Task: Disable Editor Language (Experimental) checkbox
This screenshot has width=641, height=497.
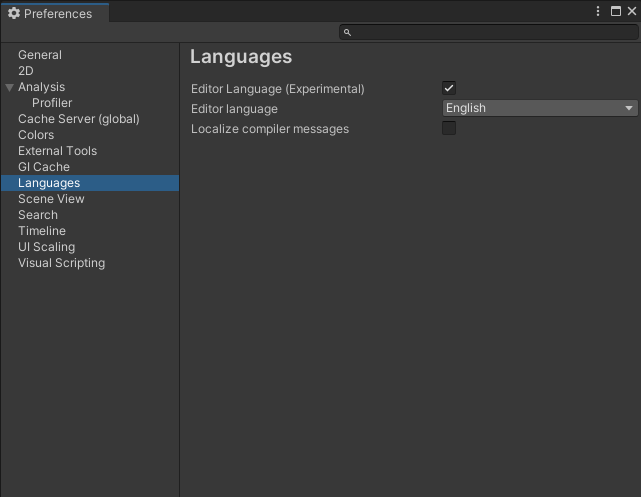Action: coord(449,88)
